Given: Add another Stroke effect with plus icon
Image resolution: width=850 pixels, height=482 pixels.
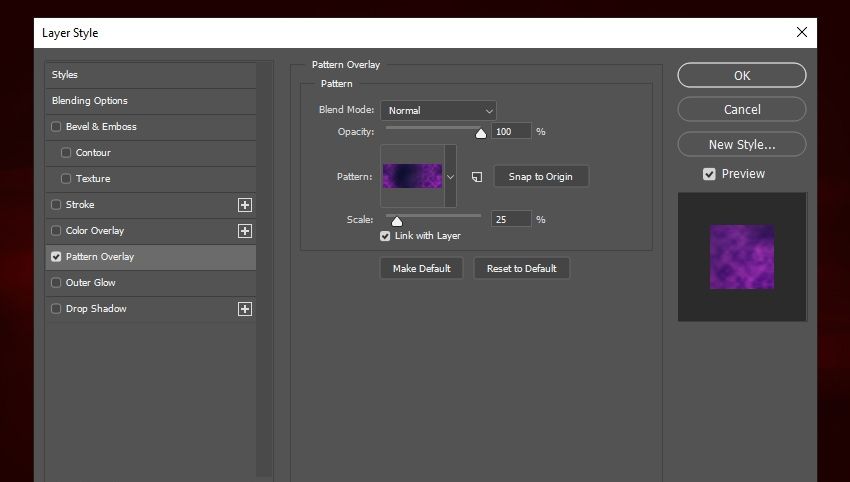Looking at the screenshot, I should coord(245,205).
